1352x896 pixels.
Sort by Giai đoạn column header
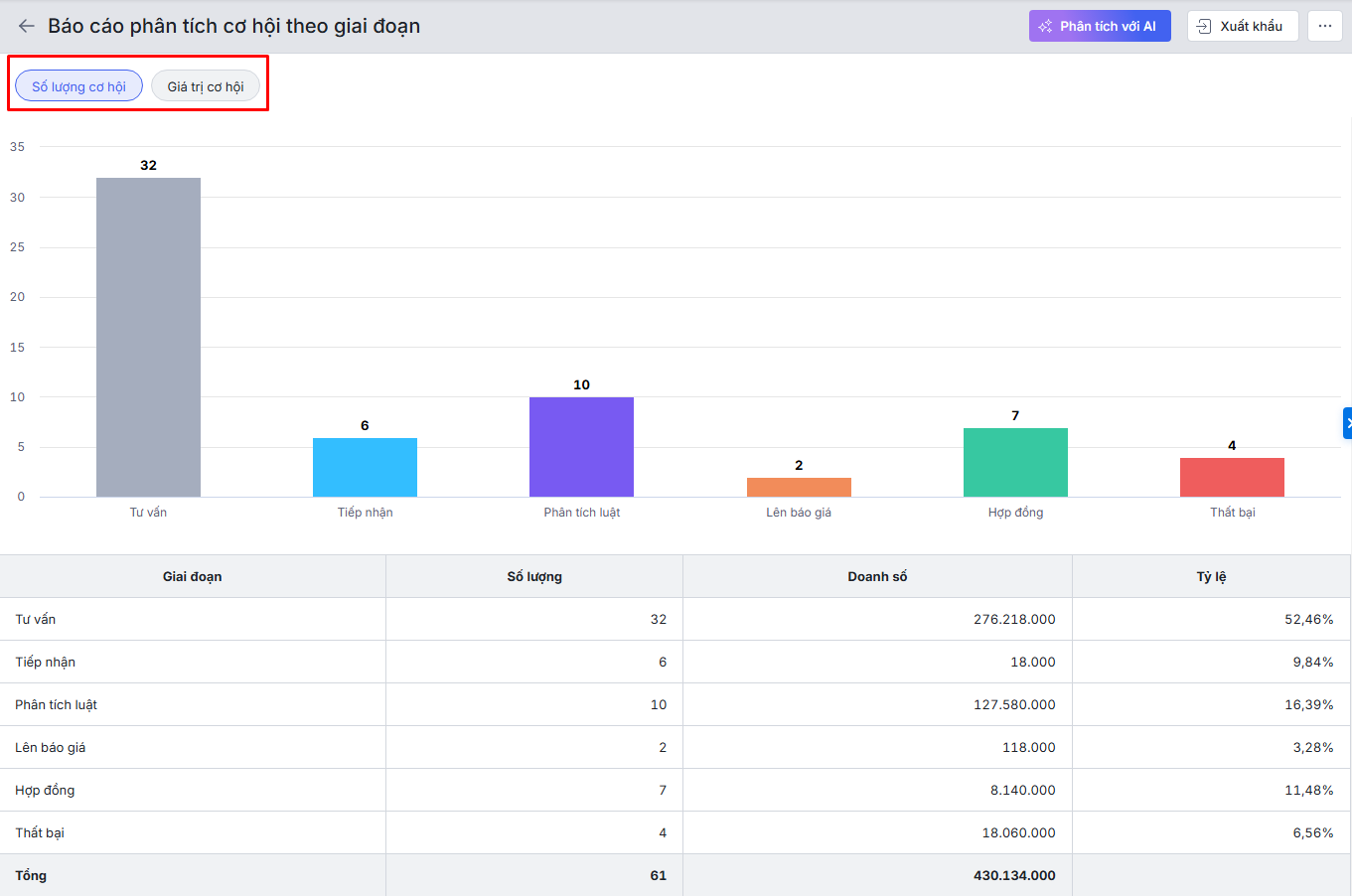pos(193,576)
